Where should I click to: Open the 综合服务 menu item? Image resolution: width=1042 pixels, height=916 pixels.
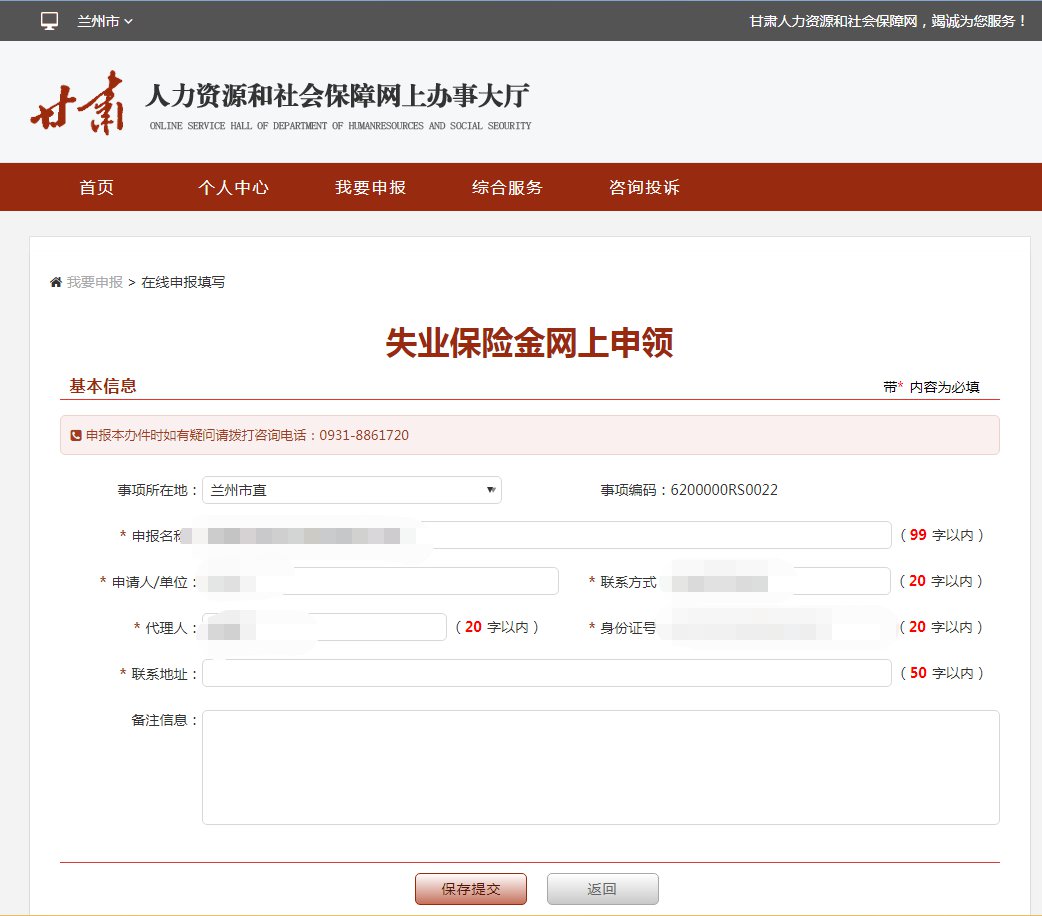[507, 188]
